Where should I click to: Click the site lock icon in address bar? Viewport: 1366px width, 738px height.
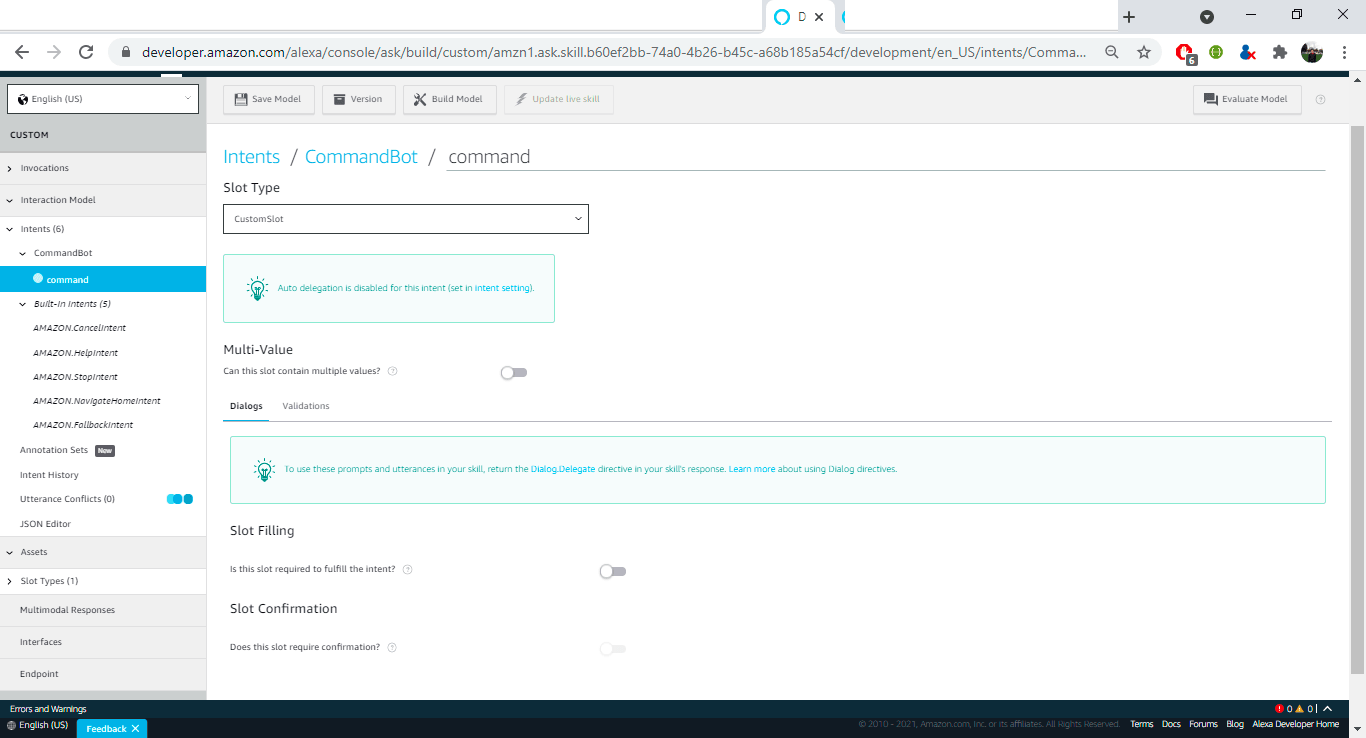[126, 52]
